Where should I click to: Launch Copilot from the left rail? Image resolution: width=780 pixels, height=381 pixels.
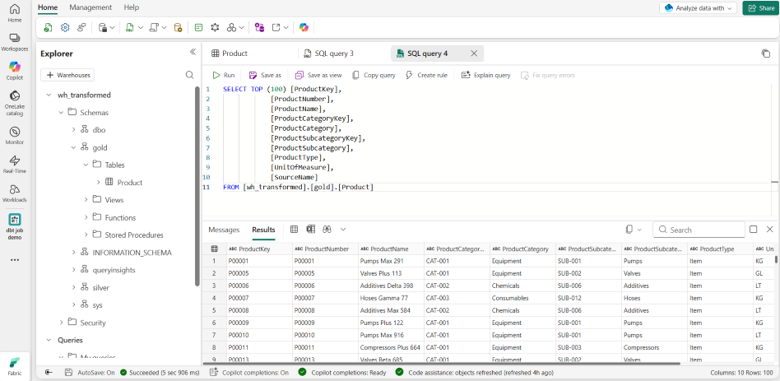(x=15, y=71)
